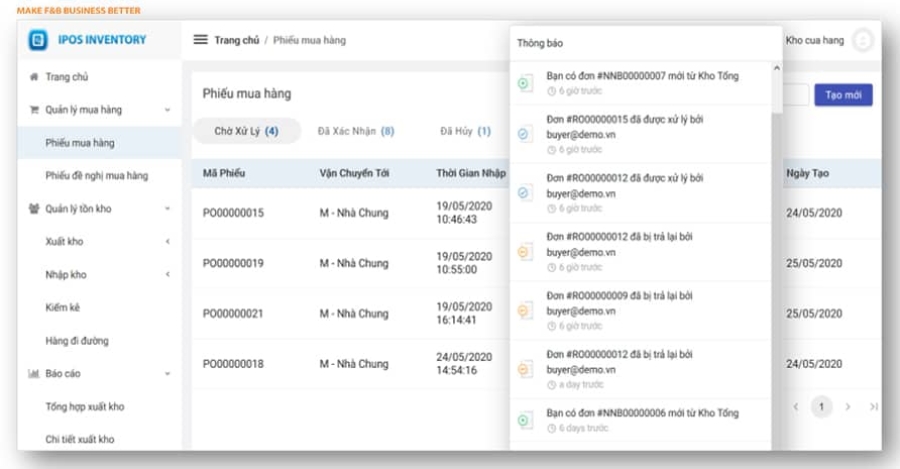
Task: Go to the next page arrow
Action: tap(848, 406)
